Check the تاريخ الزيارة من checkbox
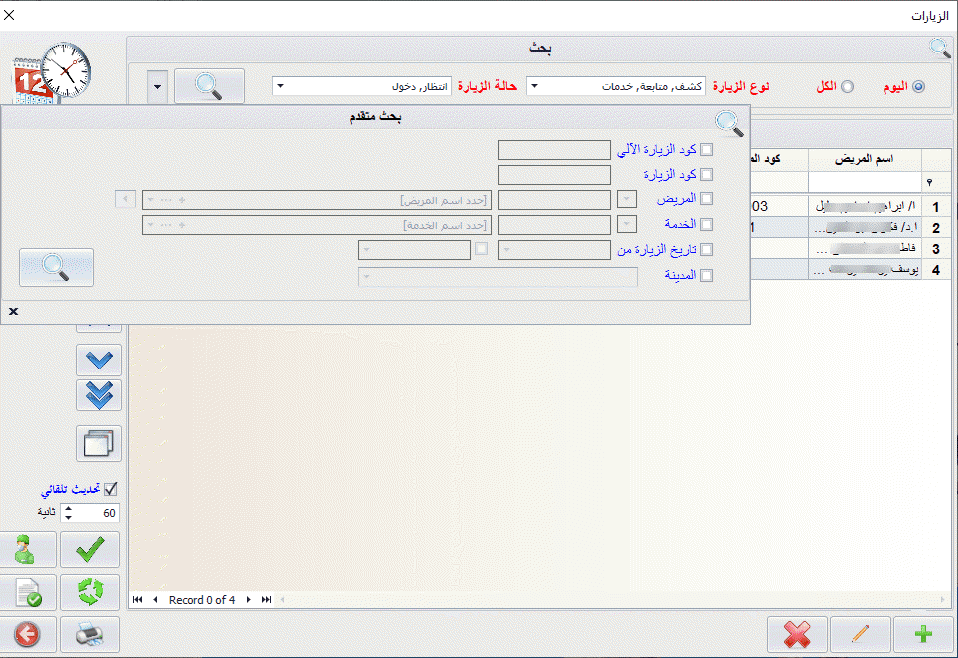 tap(707, 249)
